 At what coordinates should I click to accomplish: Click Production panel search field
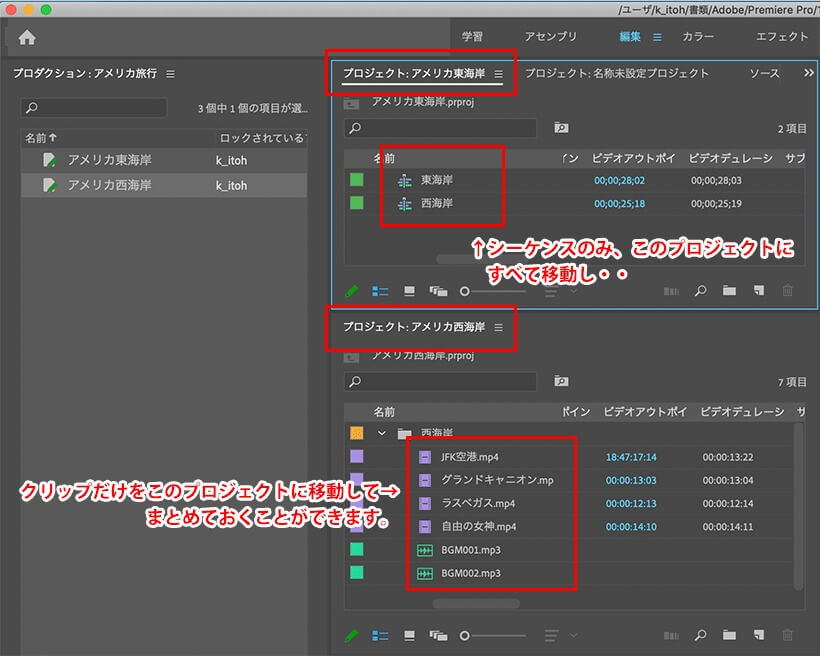pos(94,108)
